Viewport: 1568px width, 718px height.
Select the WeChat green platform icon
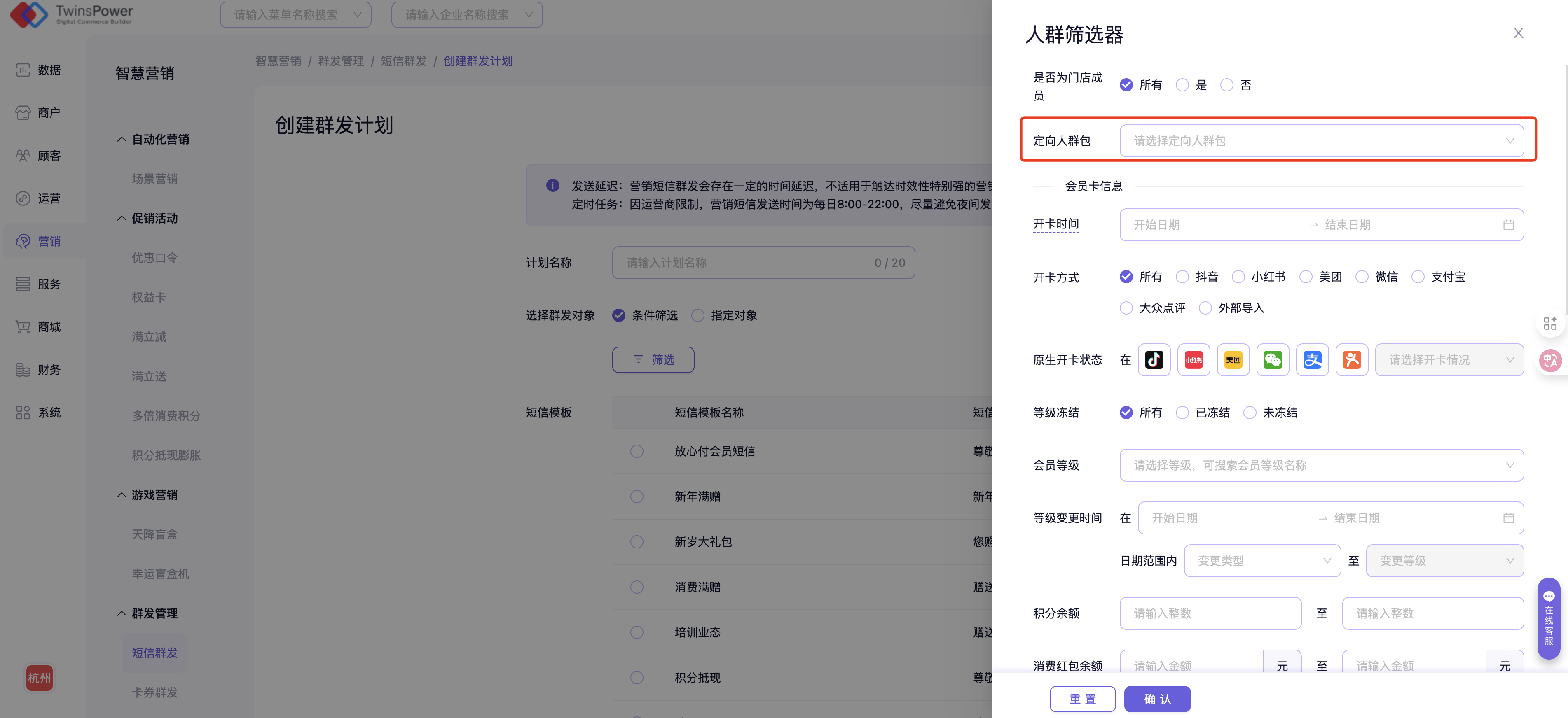coord(1272,359)
